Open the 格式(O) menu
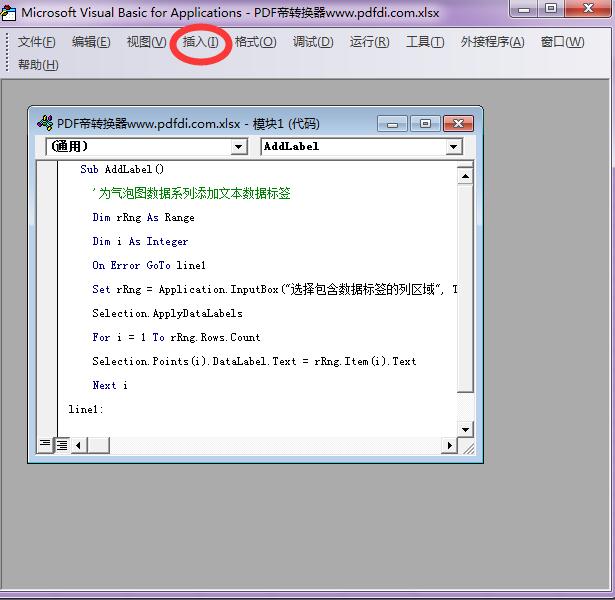This screenshot has width=615, height=600. point(255,42)
